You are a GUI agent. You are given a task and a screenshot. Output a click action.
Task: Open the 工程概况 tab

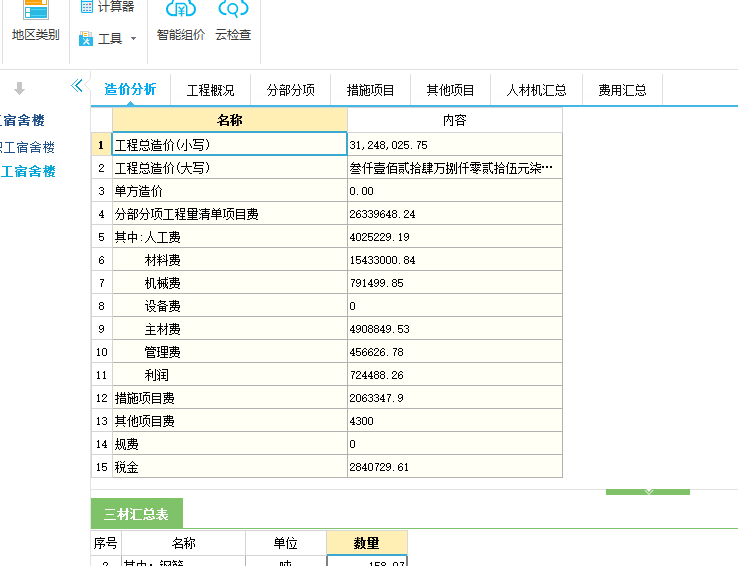click(x=210, y=90)
